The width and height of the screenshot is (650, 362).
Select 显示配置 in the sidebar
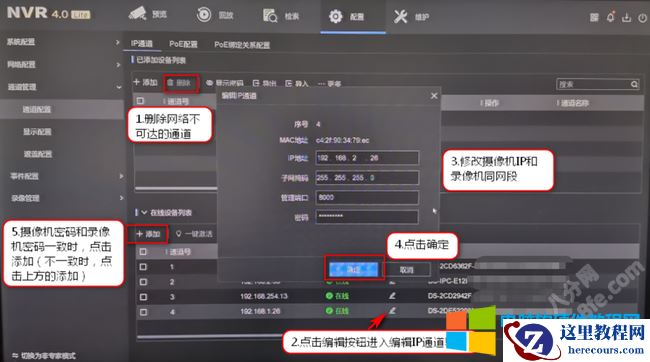click(37, 132)
